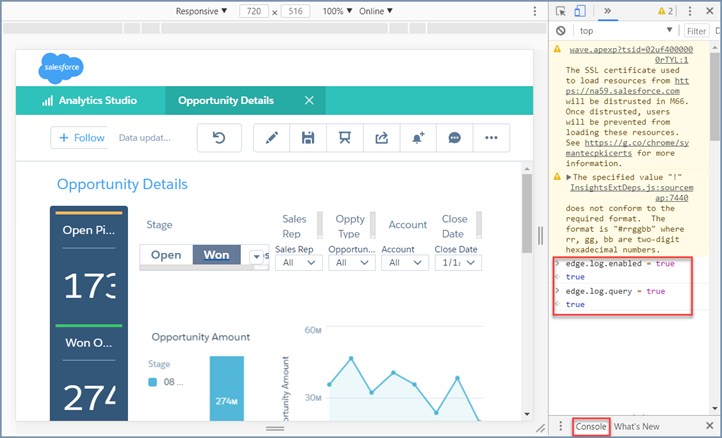
Task: Click the console Filter field
Action: (696, 31)
